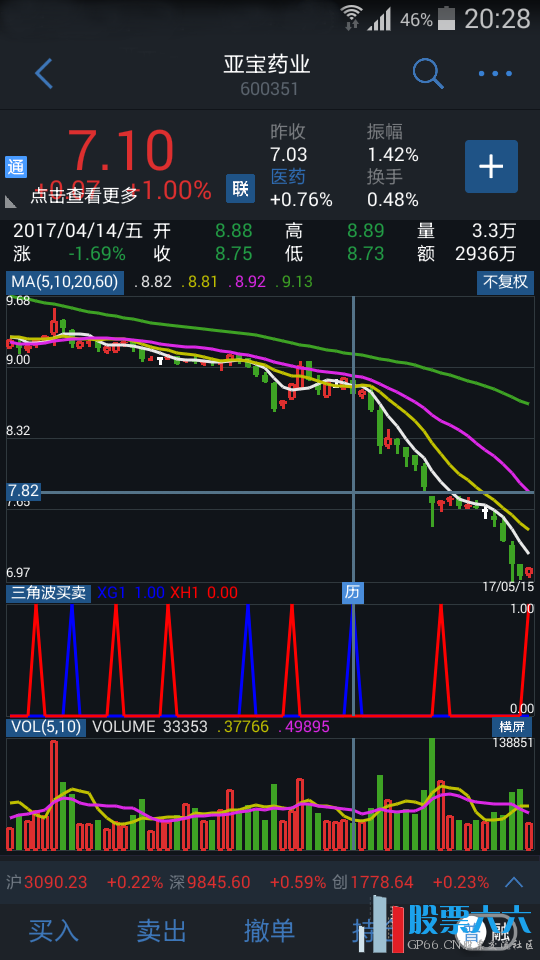540x960 pixels.
Task: Expand details via 点击查看更多 triangle
Action: pos(11,200)
